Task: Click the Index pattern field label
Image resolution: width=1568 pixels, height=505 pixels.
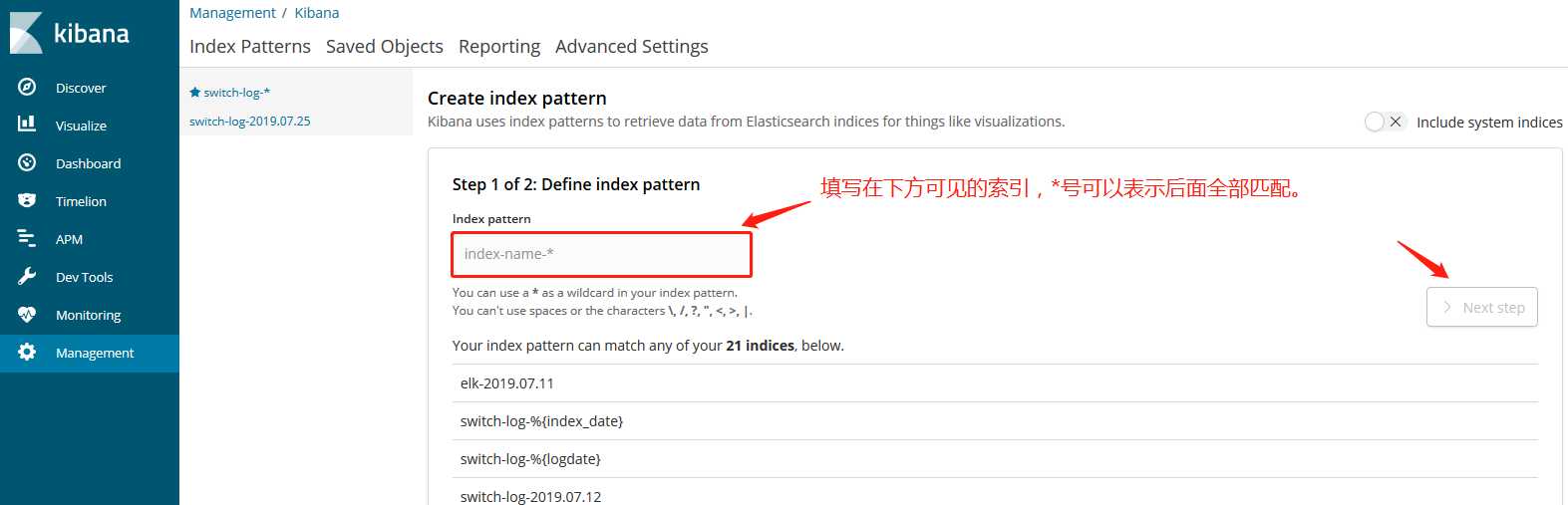Action: click(x=491, y=219)
